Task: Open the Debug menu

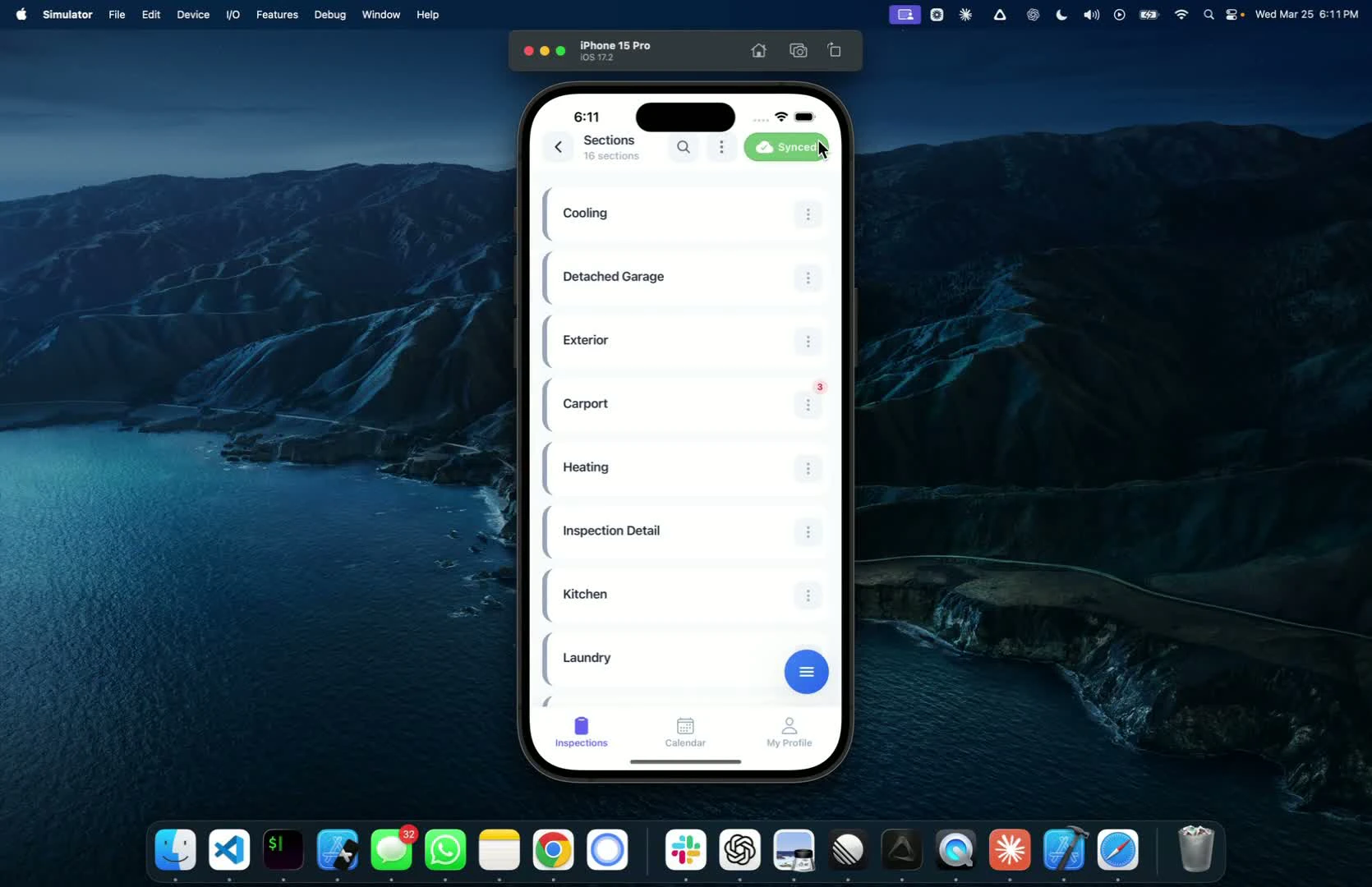Action: tap(329, 14)
